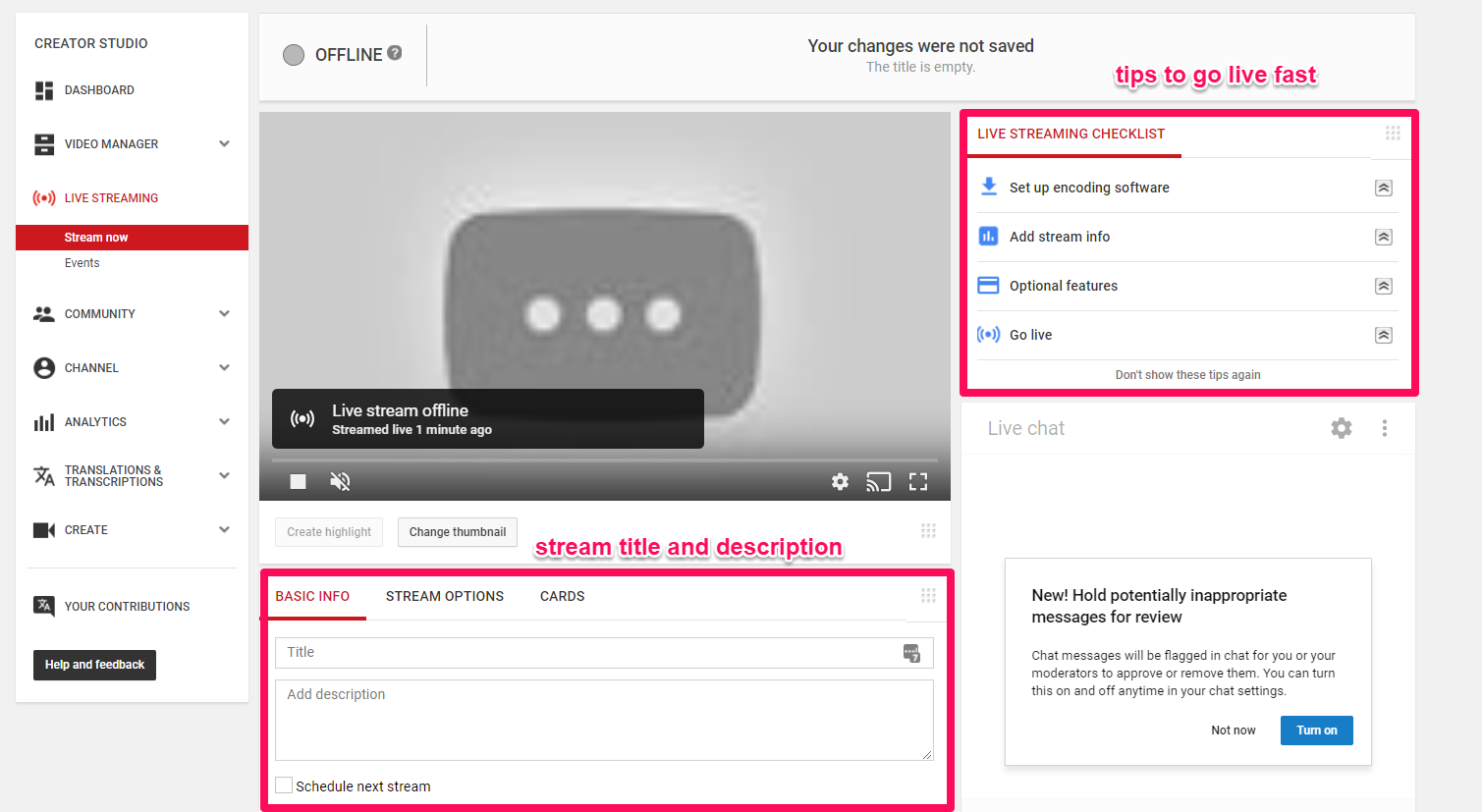Image resolution: width=1482 pixels, height=812 pixels.
Task: Switch to the Stream Options tab
Action: [445, 596]
